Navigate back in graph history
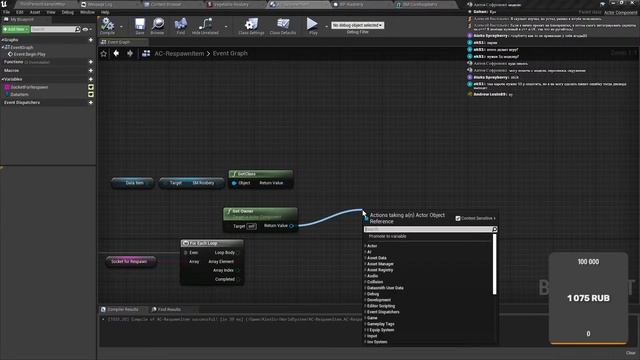 [x=116, y=53]
